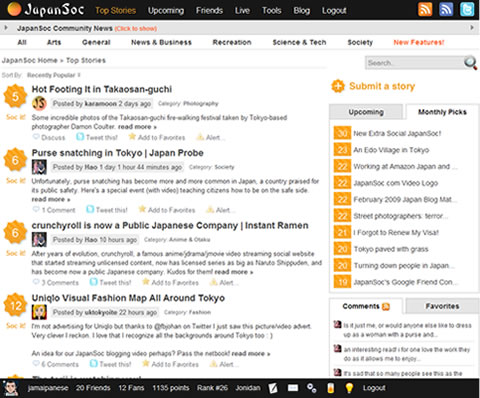Open Live in main navigation
Viewport: 480px width, 398px height.
click(242, 11)
